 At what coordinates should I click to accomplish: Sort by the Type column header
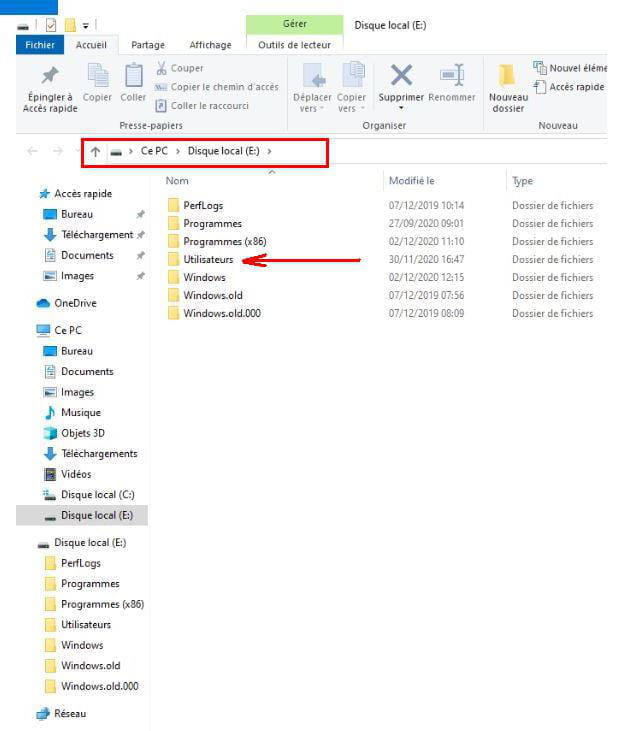[523, 181]
